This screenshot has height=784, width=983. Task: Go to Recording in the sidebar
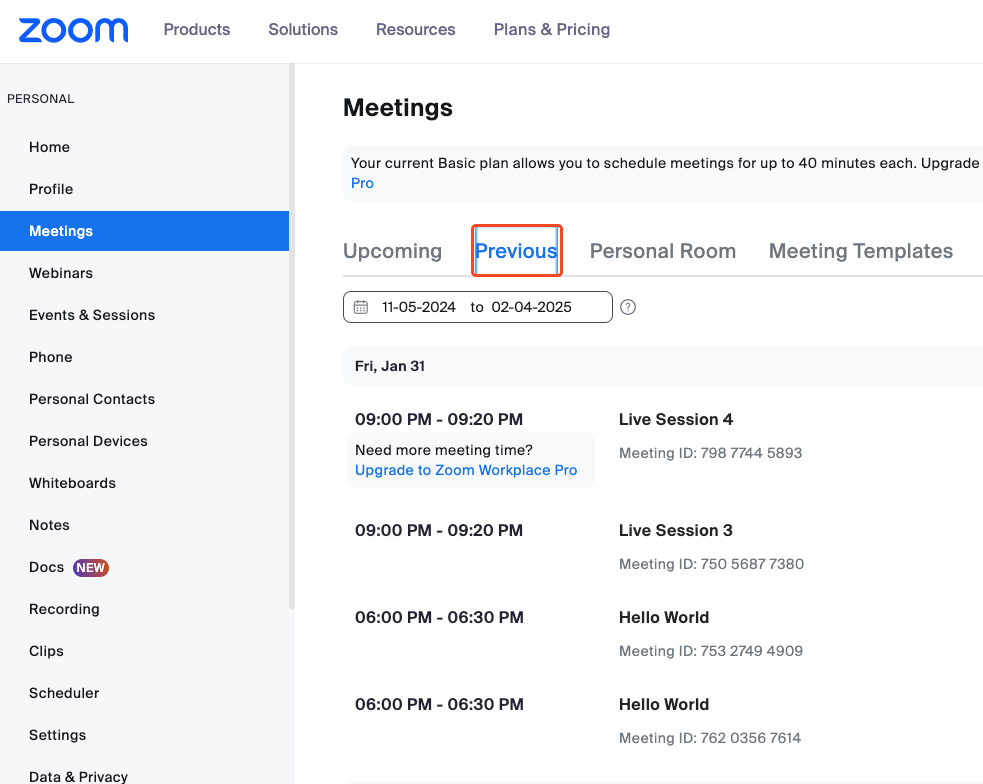pos(64,609)
